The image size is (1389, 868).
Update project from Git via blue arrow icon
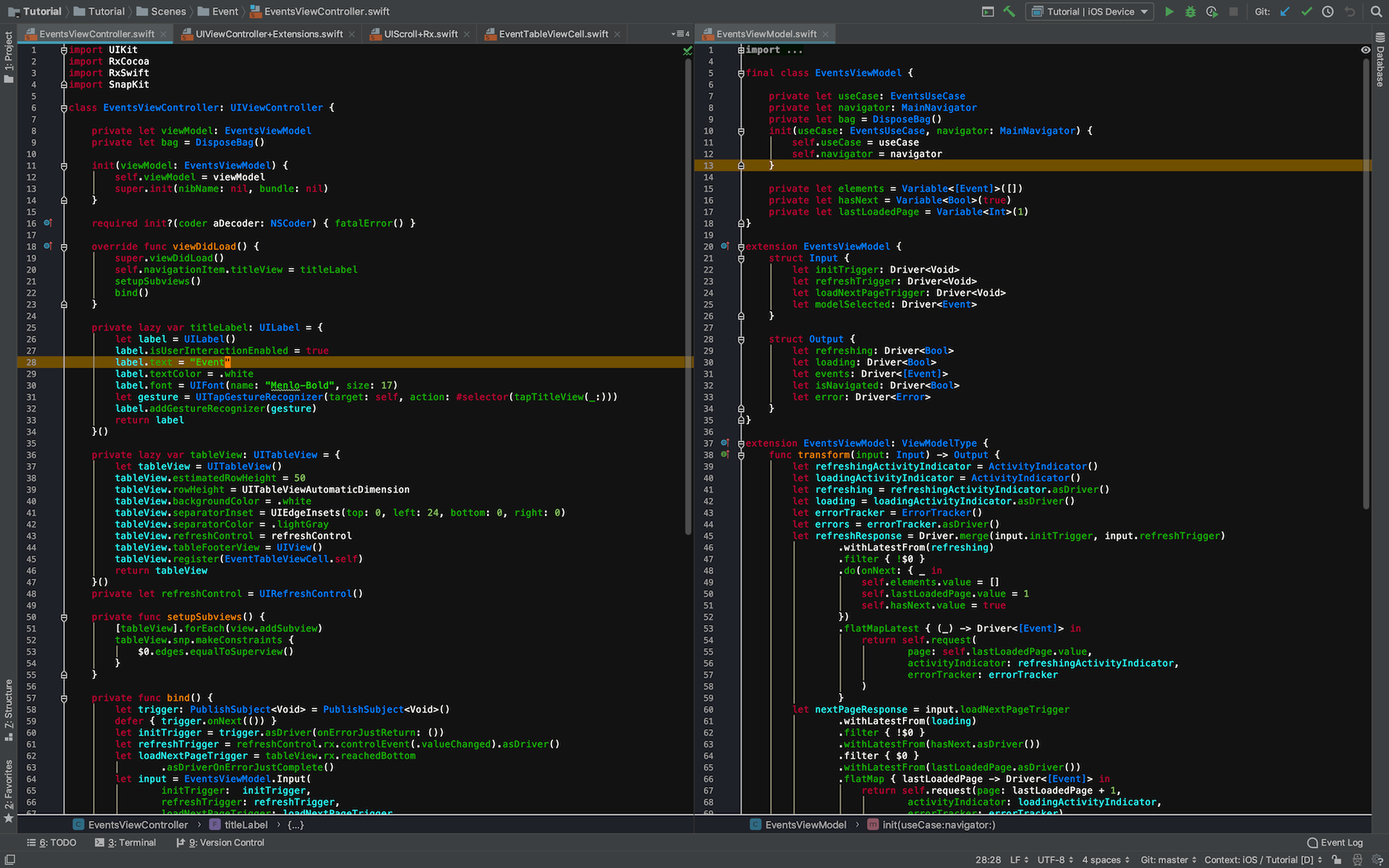click(1285, 12)
